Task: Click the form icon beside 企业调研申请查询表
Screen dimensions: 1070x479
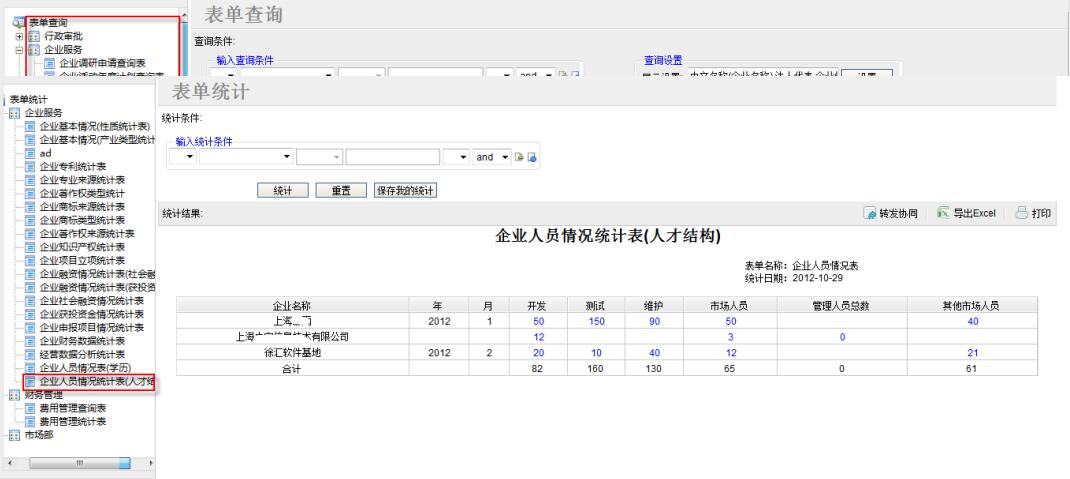Action: point(49,63)
